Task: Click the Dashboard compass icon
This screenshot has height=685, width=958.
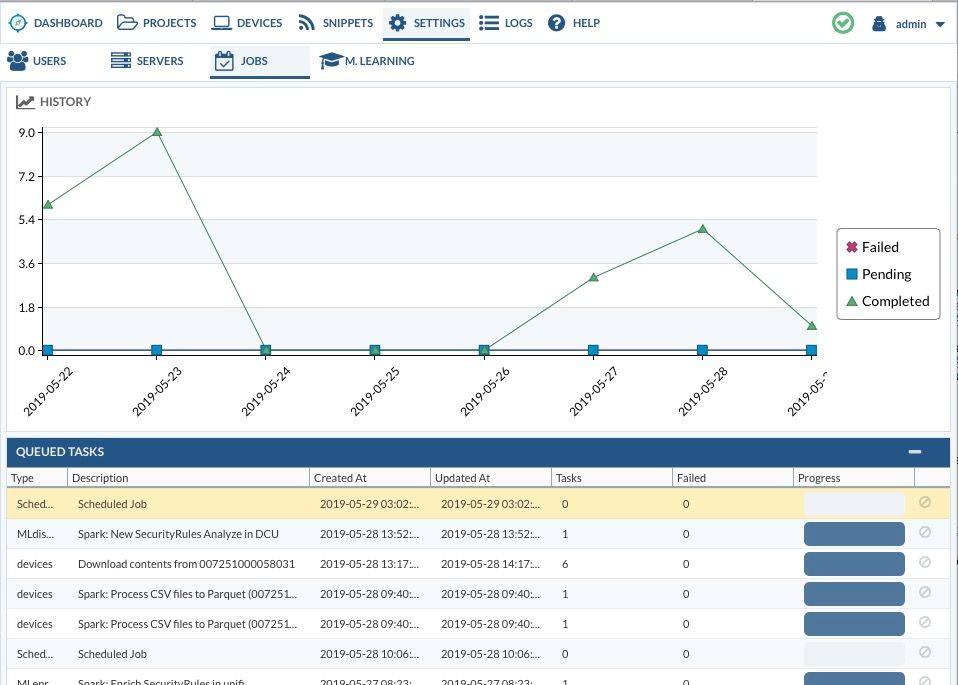Action: (18, 23)
